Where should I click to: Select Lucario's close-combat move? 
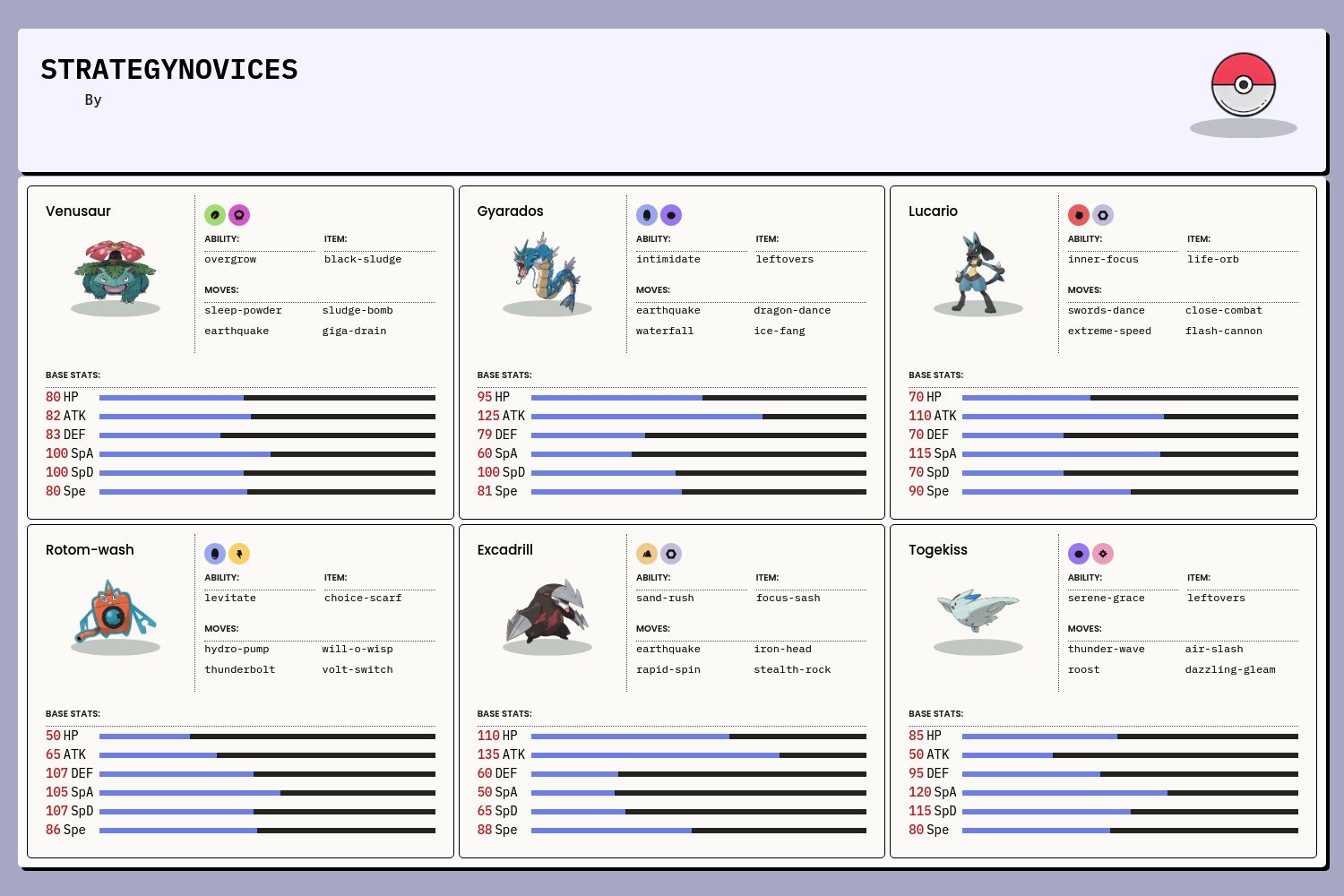(x=1223, y=311)
